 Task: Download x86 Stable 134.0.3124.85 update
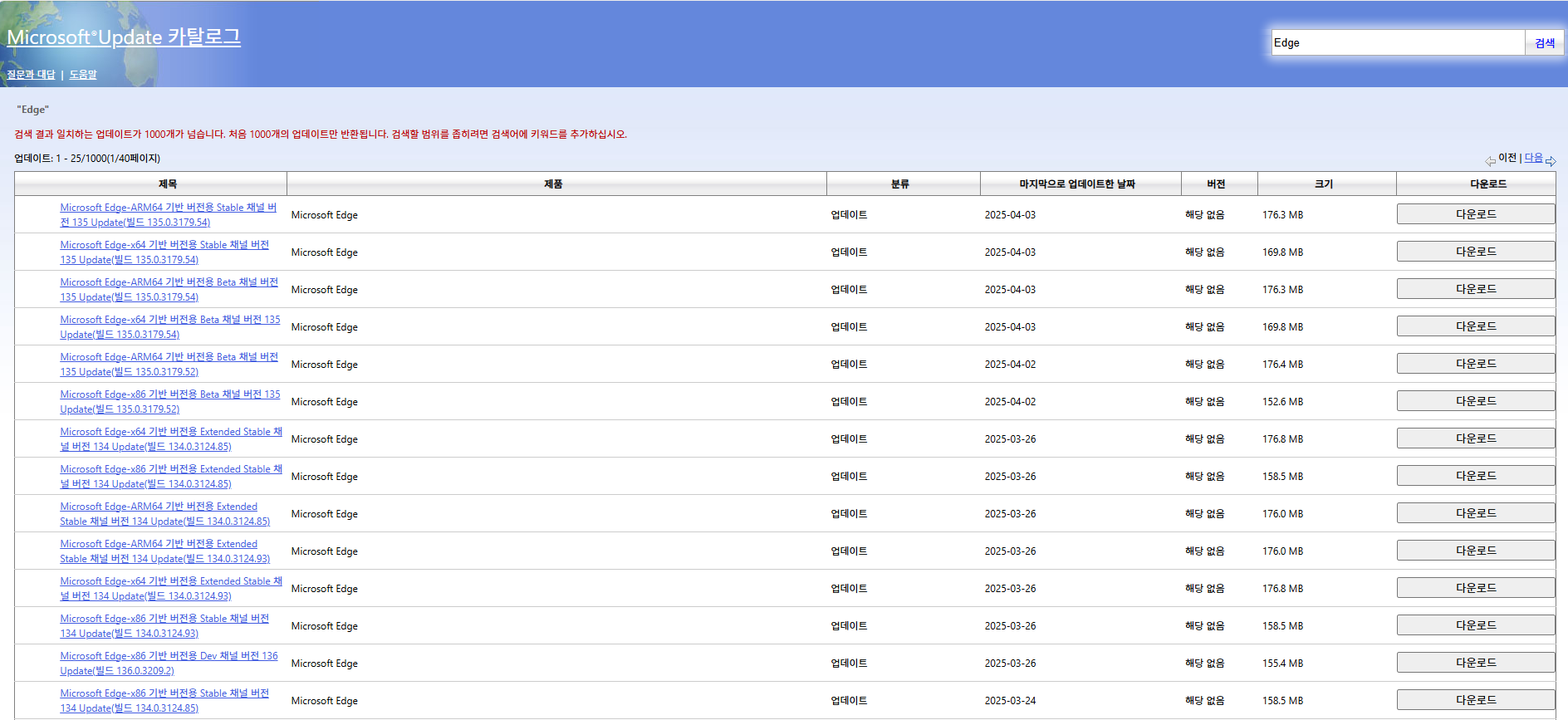(1476, 700)
